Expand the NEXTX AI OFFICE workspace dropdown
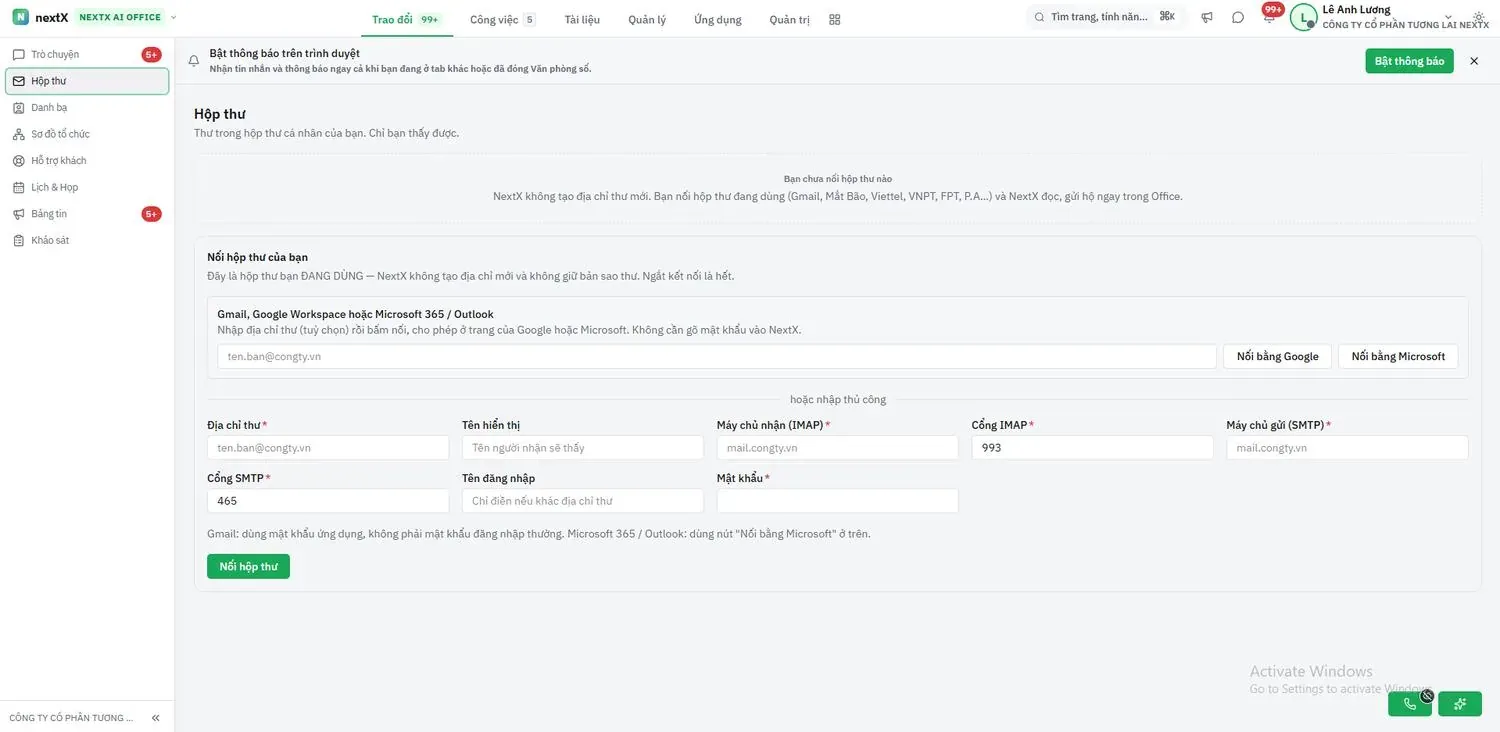The image size is (1500, 732). (174, 17)
